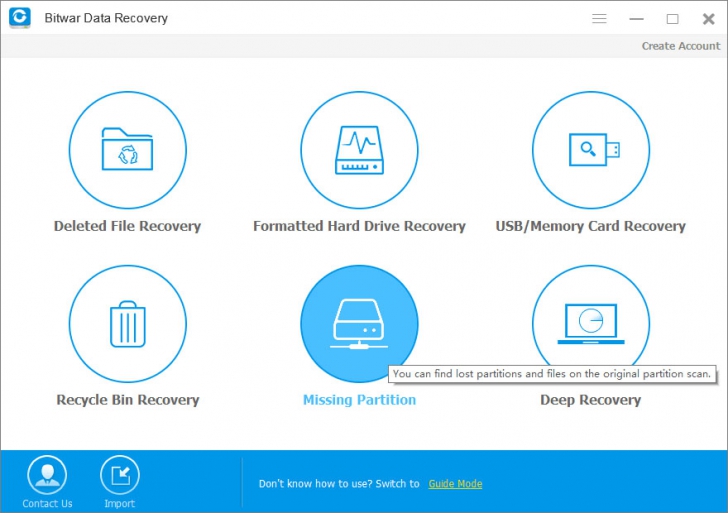The image size is (728, 513).
Task: Maximize the Bitwar window
Action: pos(672,19)
